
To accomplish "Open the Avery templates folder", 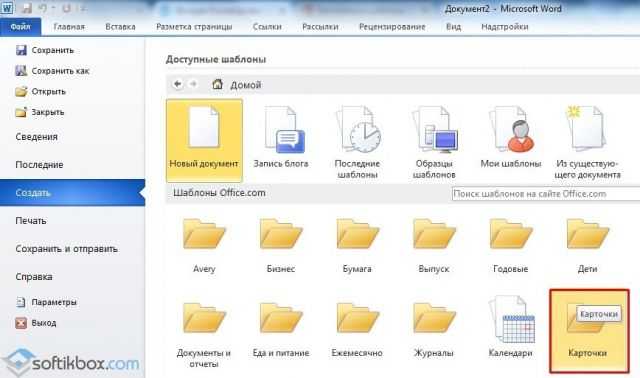I will tap(204, 234).
